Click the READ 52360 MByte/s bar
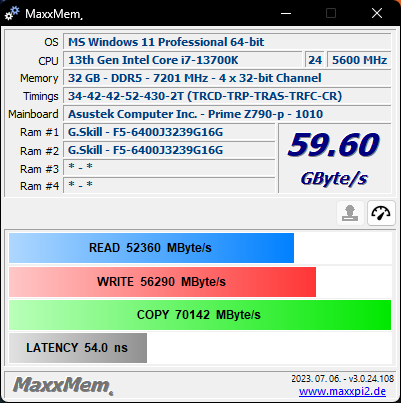 [x=151, y=248]
